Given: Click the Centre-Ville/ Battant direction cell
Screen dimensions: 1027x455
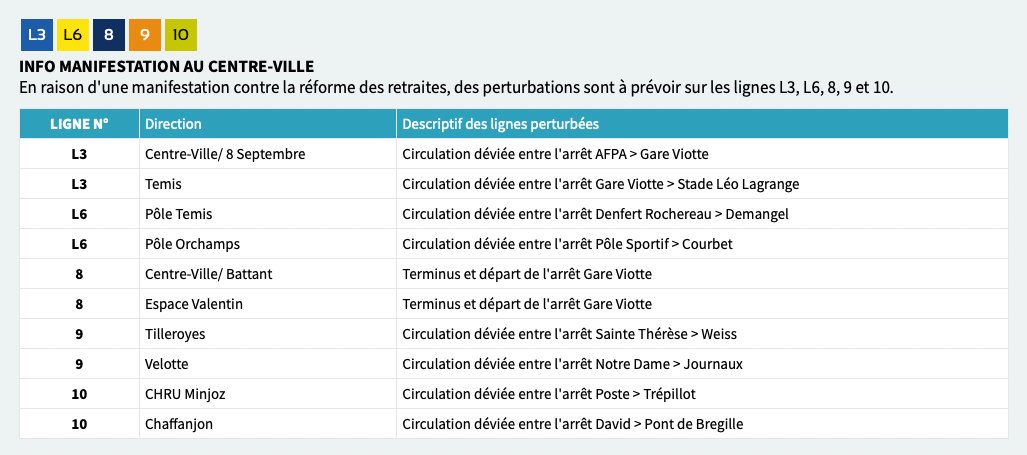Looking at the screenshot, I should [268, 274].
